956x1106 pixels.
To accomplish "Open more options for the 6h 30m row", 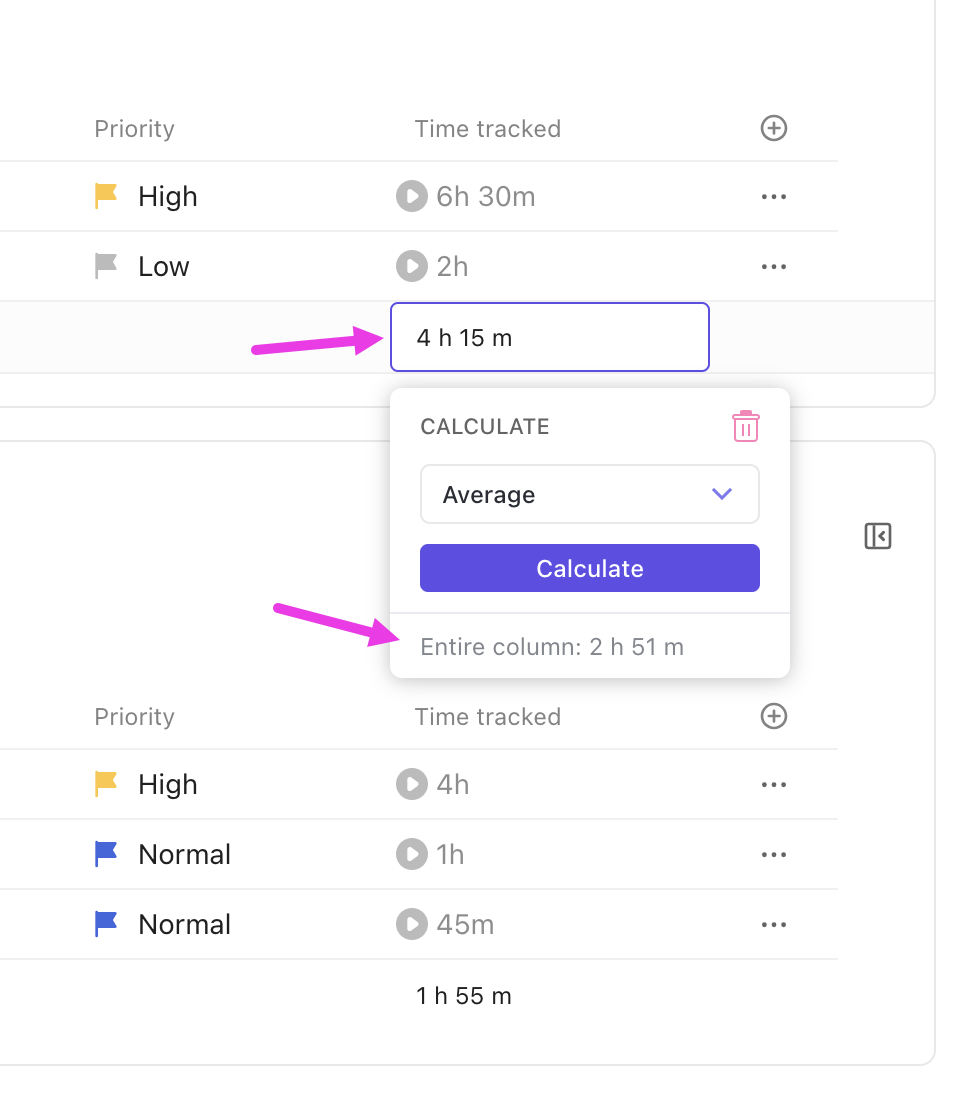I will click(774, 197).
